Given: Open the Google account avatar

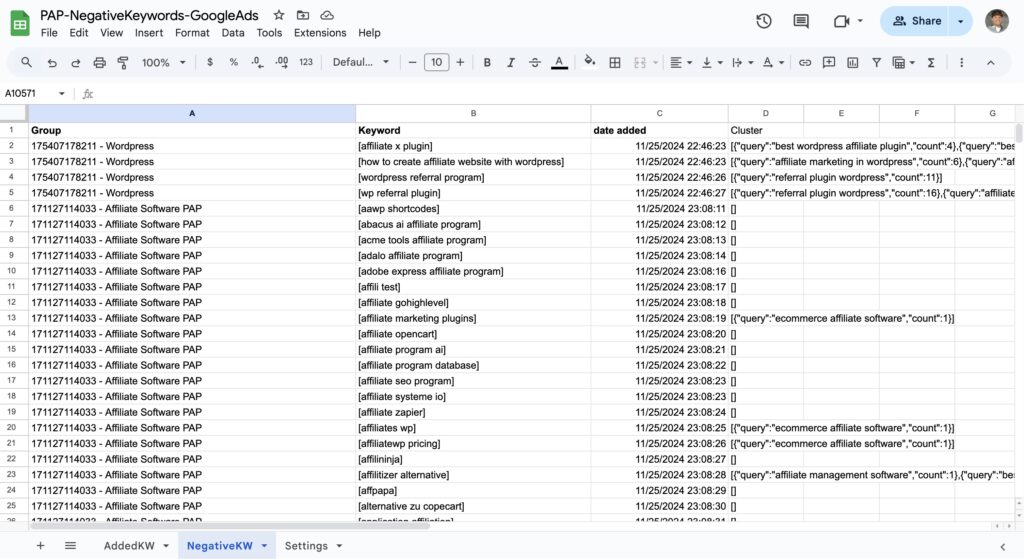Looking at the screenshot, I should (997, 21).
